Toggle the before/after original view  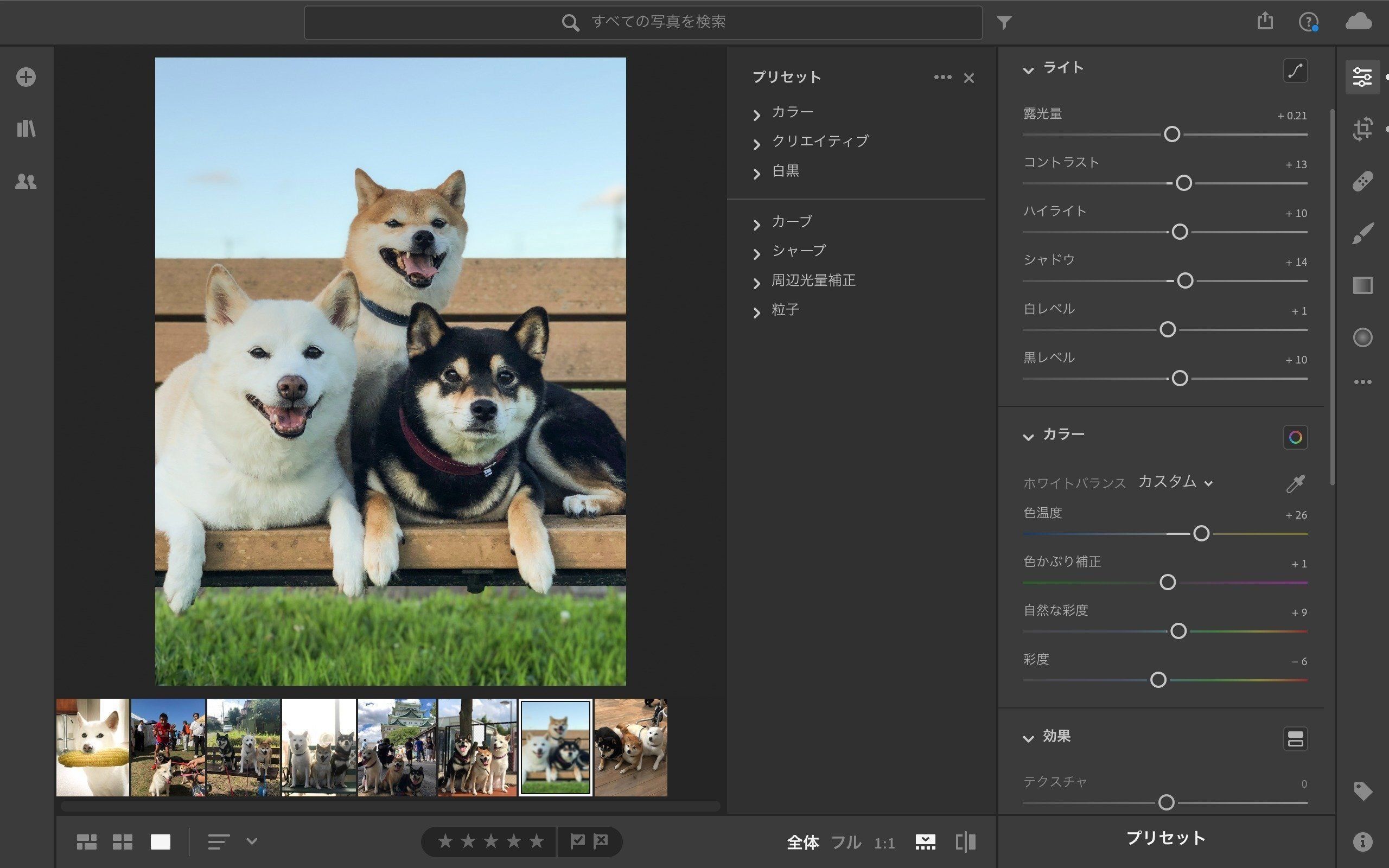[965, 842]
